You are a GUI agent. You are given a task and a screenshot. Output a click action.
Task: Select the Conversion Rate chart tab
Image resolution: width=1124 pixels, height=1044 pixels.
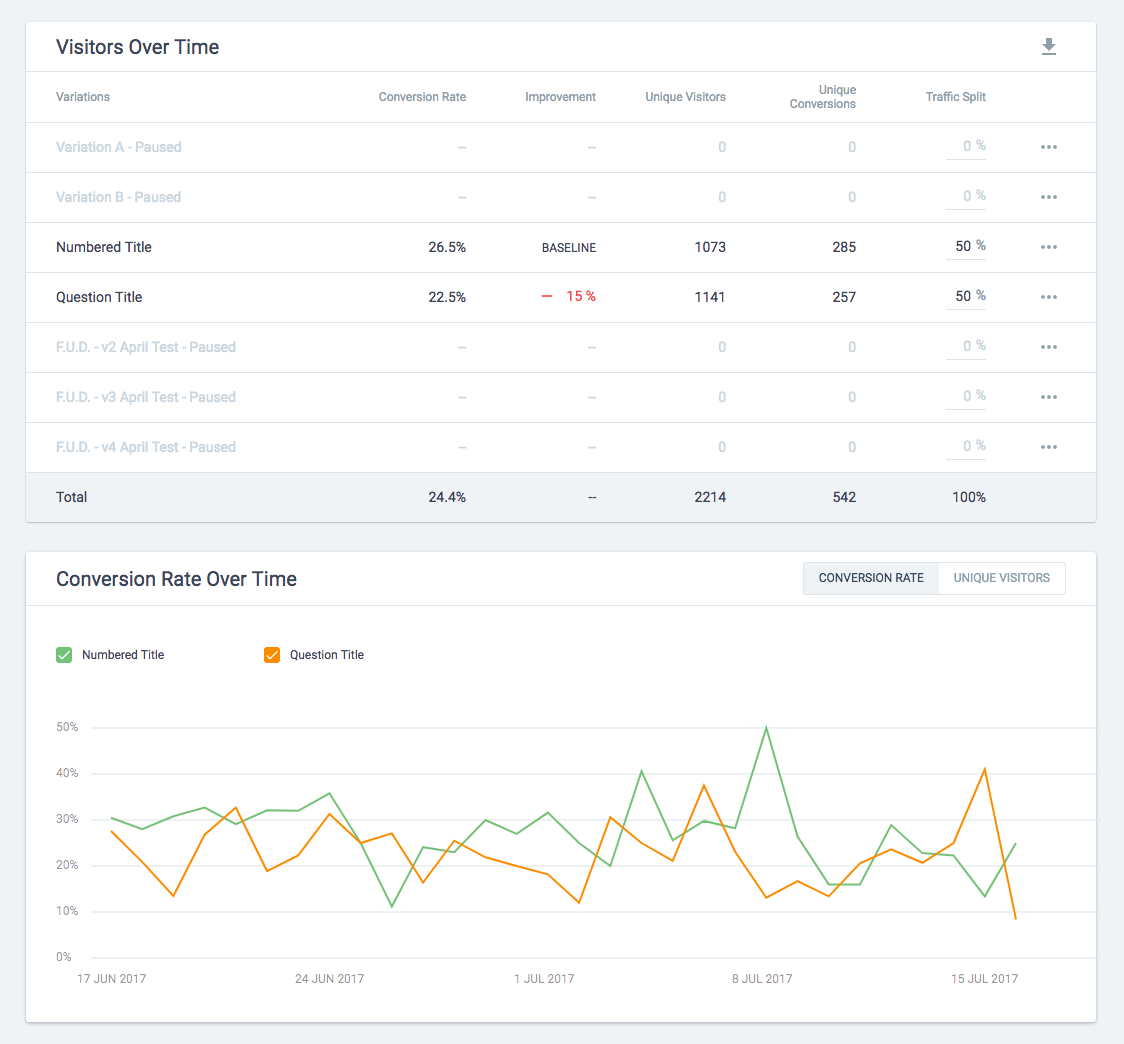pos(871,578)
